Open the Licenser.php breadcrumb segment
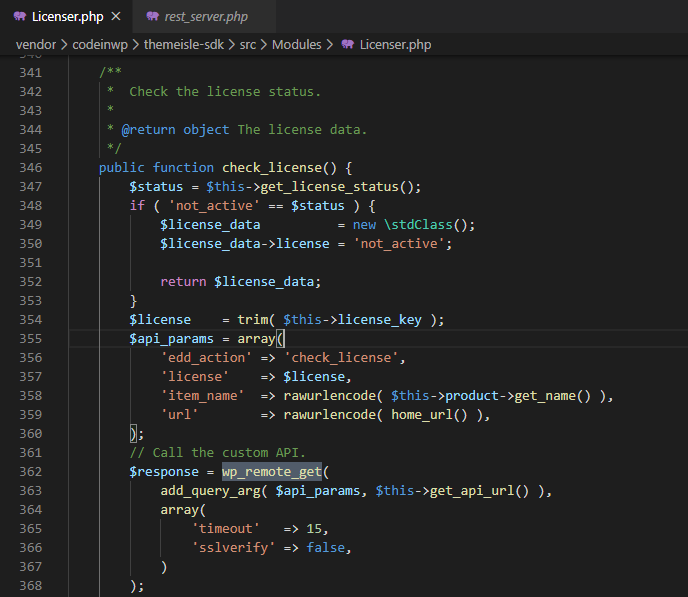 tap(395, 45)
